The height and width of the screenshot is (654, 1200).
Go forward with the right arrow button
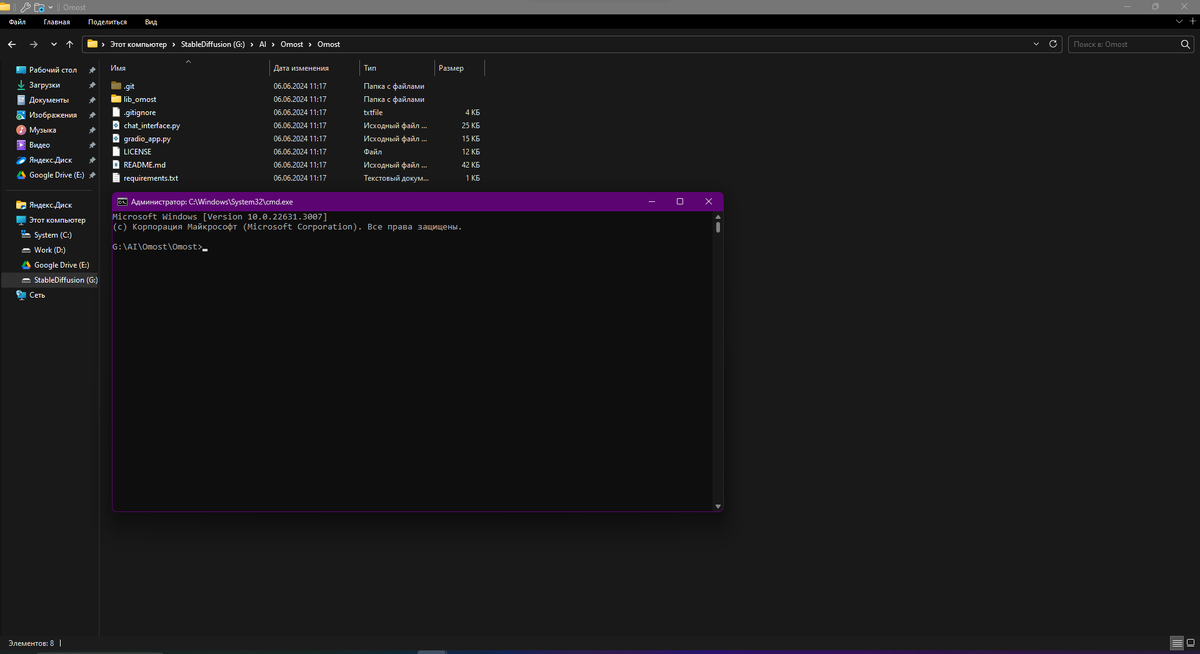click(33, 44)
